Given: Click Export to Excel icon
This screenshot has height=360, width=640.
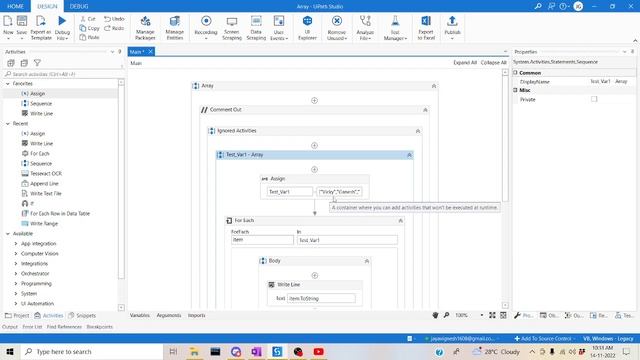Looking at the screenshot, I should click(426, 21).
